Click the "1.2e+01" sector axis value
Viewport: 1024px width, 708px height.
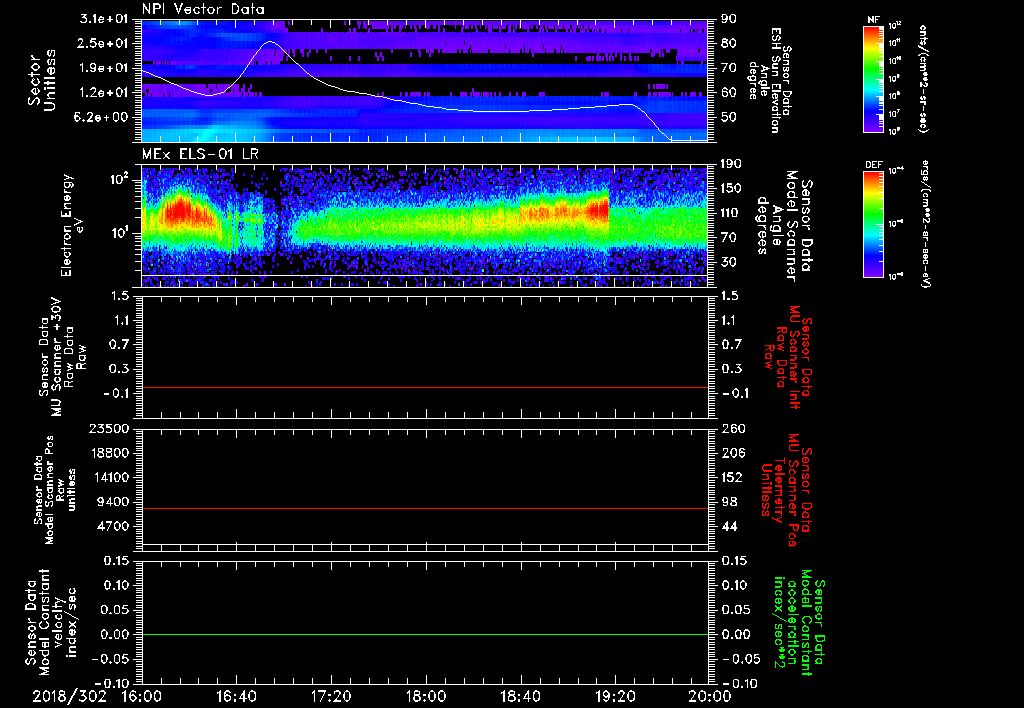click(104, 93)
